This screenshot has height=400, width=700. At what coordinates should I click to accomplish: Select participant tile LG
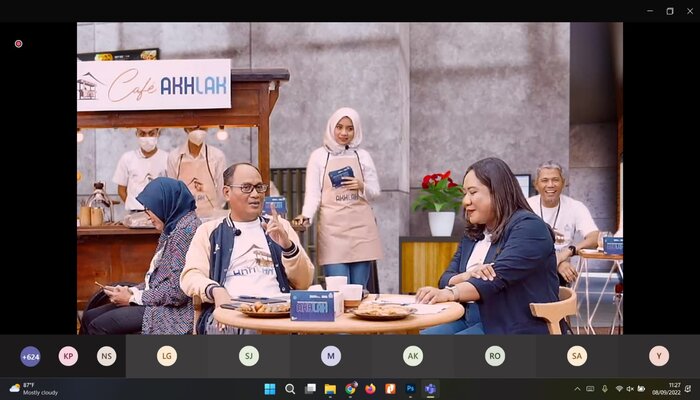[x=167, y=356]
